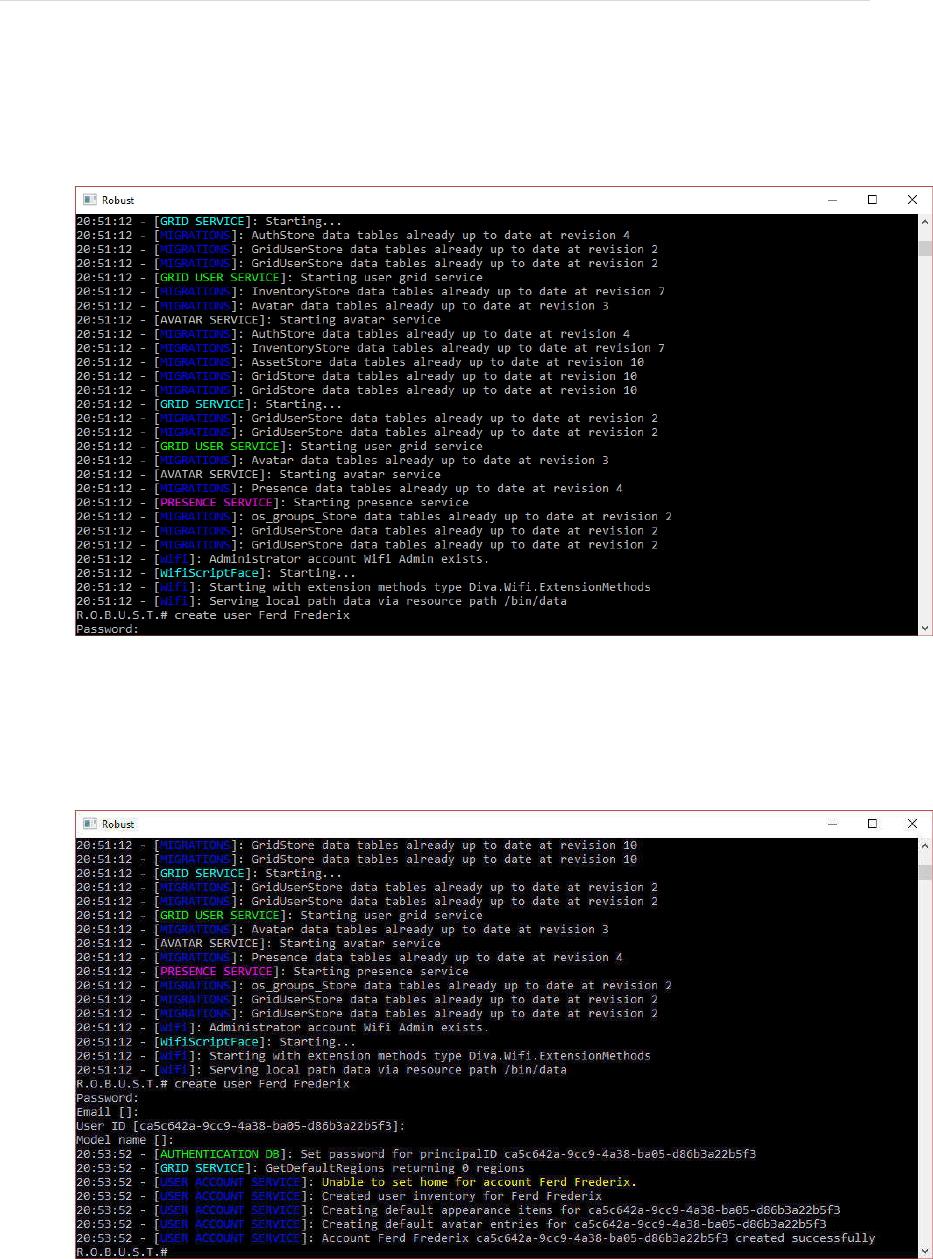This screenshot has width=933, height=1259.
Task: Click the yellow 'Unable to set home' warning
Action: (479, 1181)
